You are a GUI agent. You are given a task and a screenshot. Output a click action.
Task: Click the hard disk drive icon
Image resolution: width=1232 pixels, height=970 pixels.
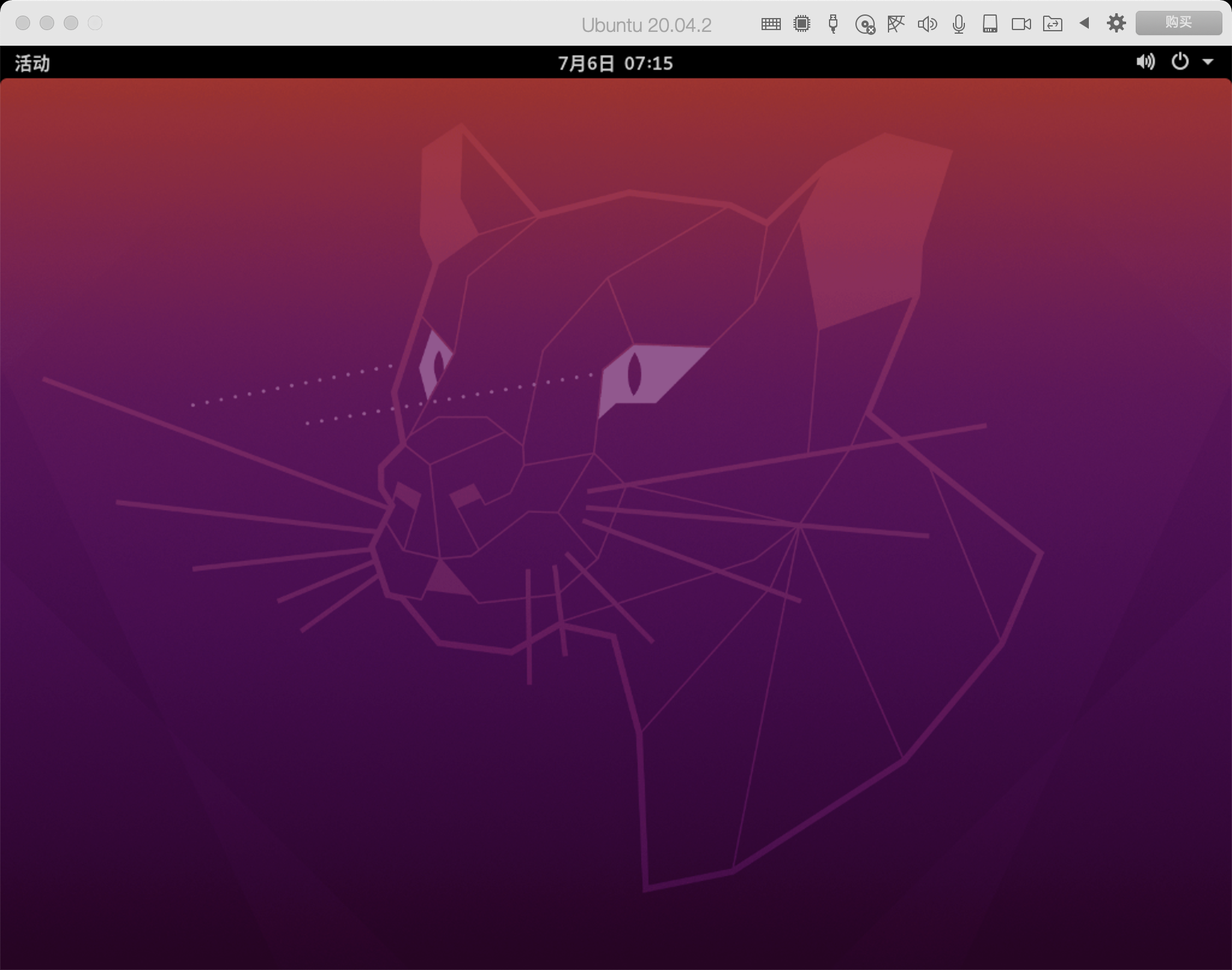click(990, 24)
